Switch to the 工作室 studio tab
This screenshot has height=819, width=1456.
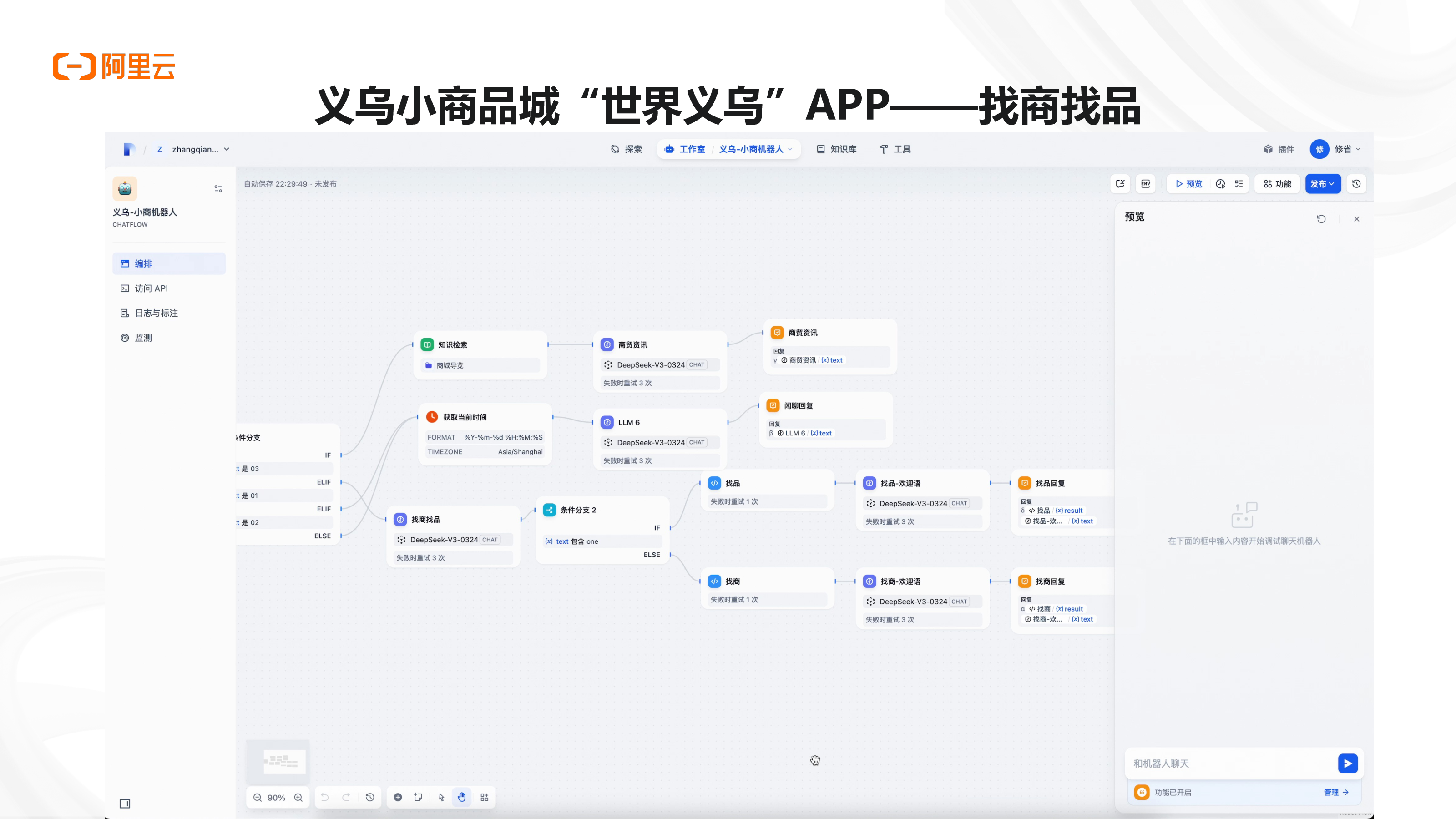[x=685, y=149]
